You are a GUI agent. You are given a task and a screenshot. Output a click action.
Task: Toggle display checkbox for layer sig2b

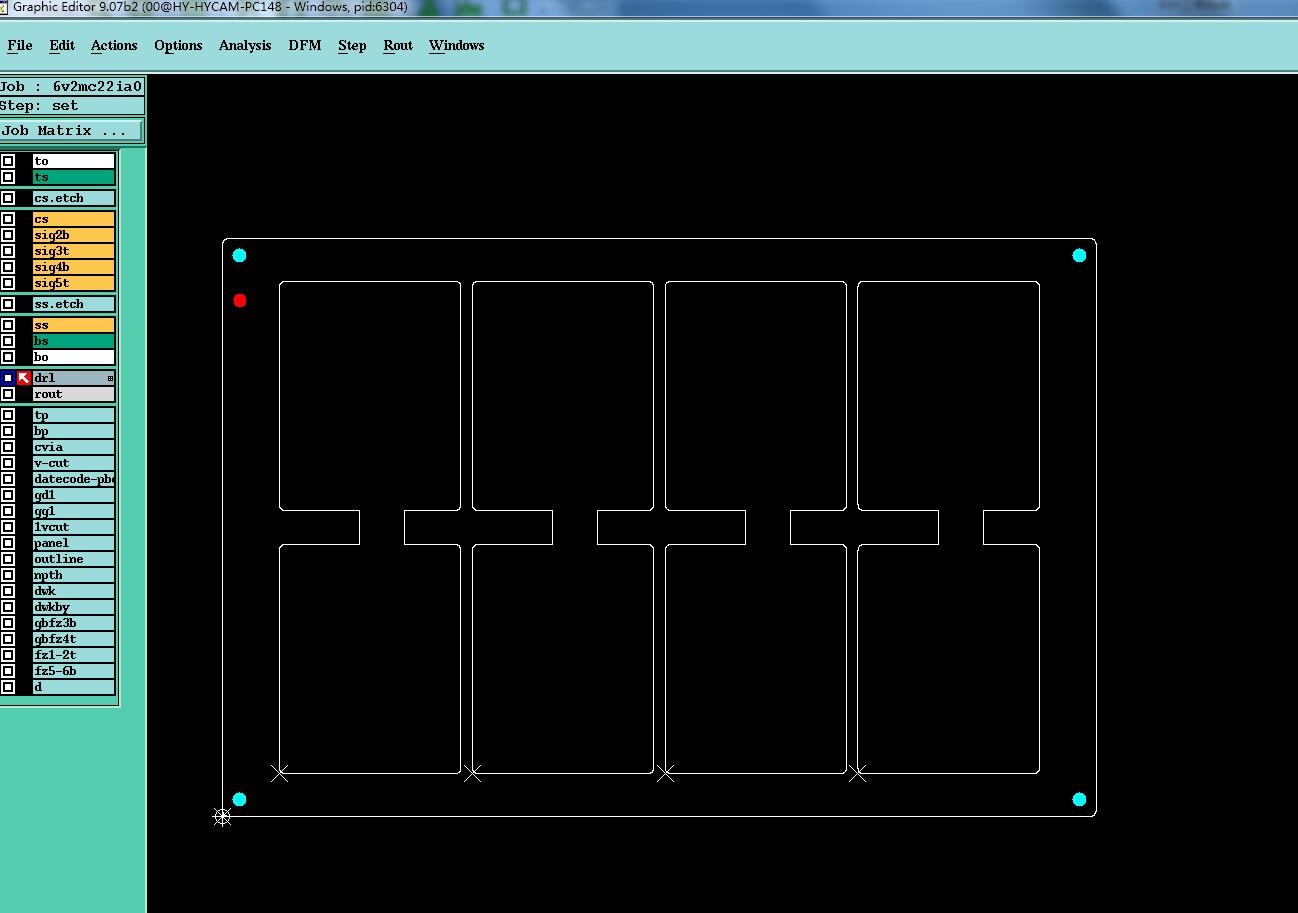point(8,235)
